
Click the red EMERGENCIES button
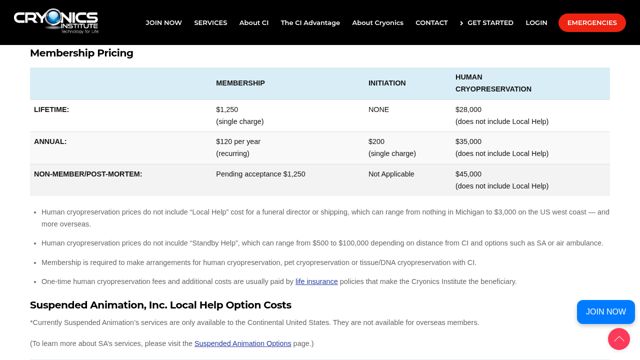click(x=592, y=23)
